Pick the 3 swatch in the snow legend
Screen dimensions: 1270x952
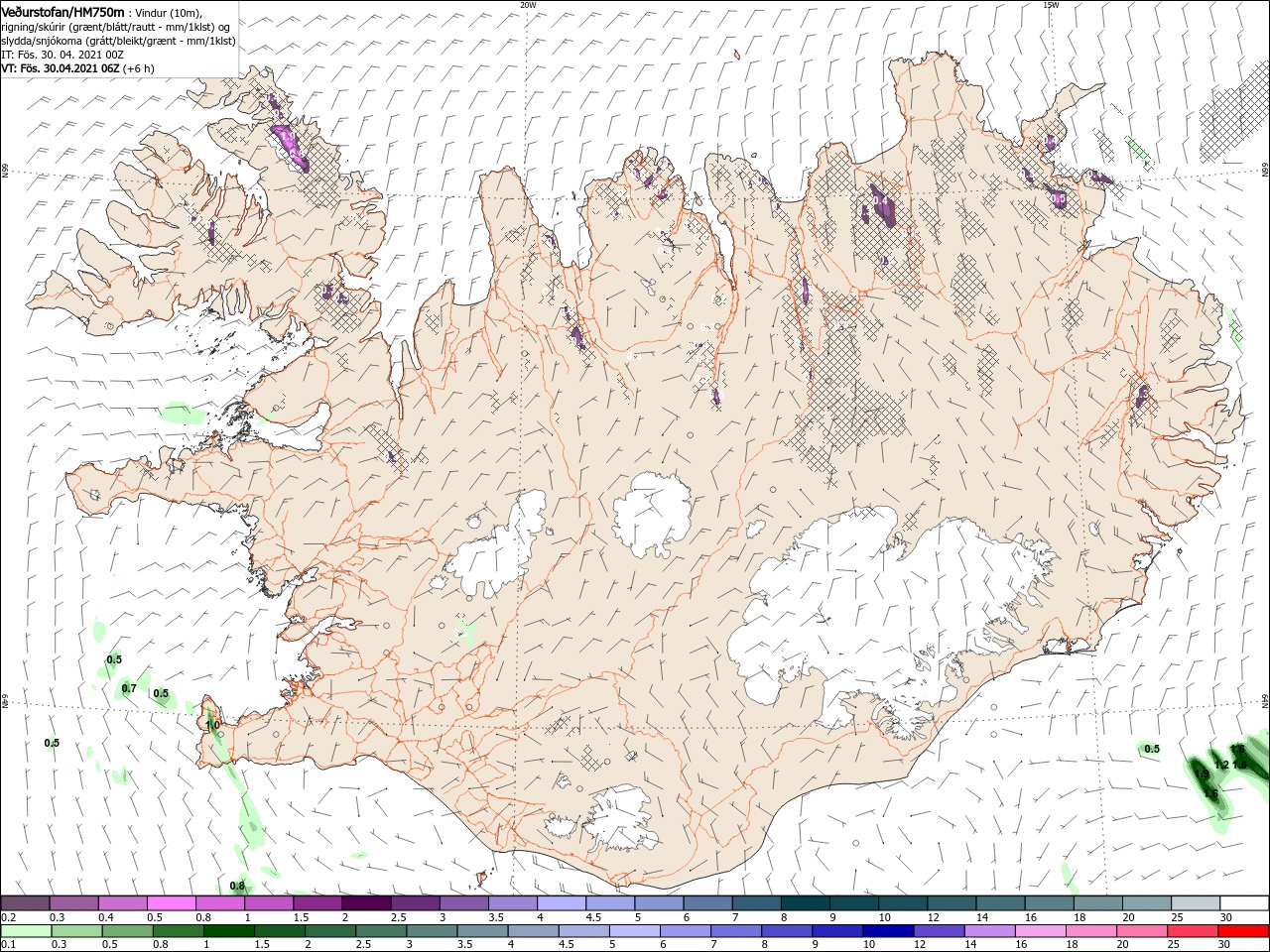click(x=464, y=903)
